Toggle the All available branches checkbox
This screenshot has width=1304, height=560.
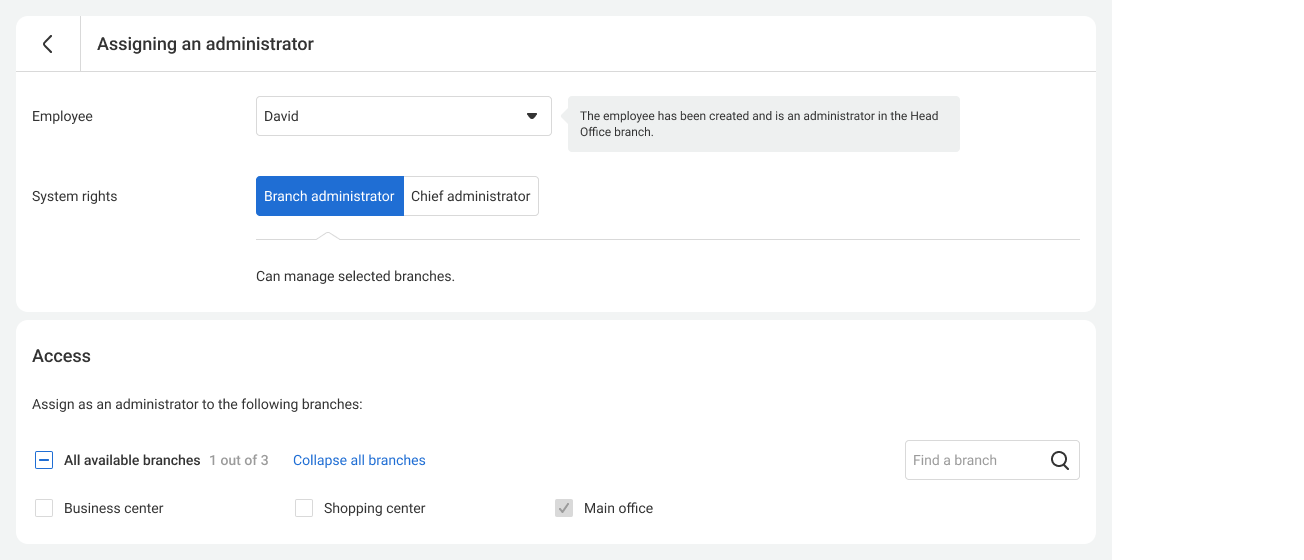(x=44, y=460)
